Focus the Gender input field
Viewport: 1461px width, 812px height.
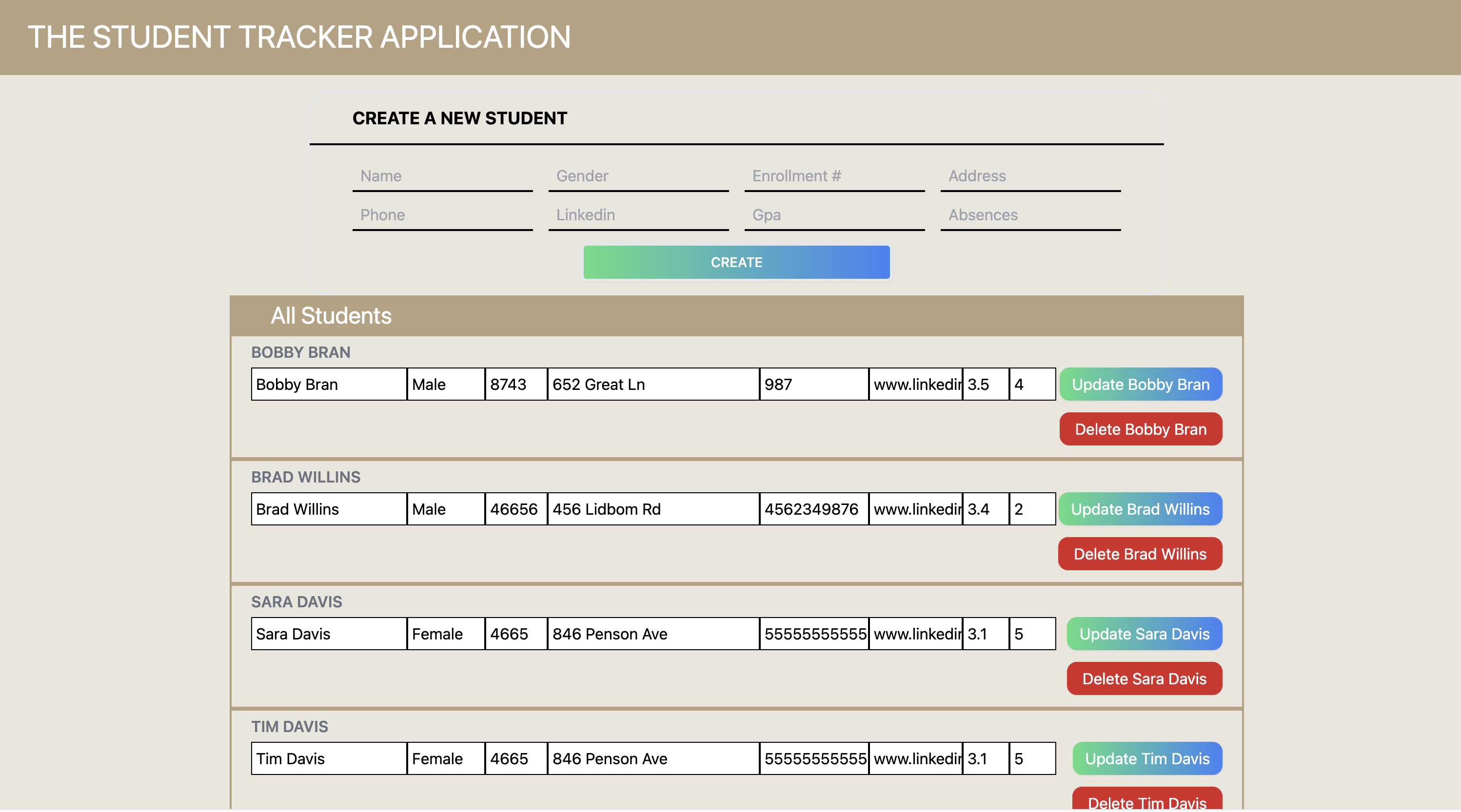point(638,176)
